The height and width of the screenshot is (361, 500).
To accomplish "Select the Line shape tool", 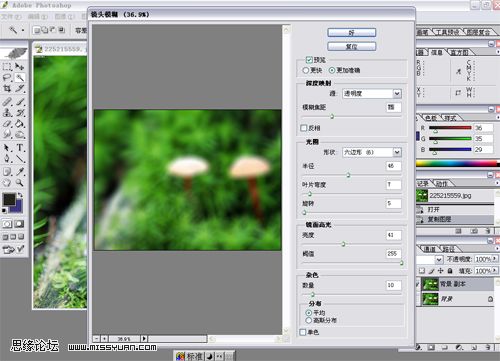I will (20, 159).
